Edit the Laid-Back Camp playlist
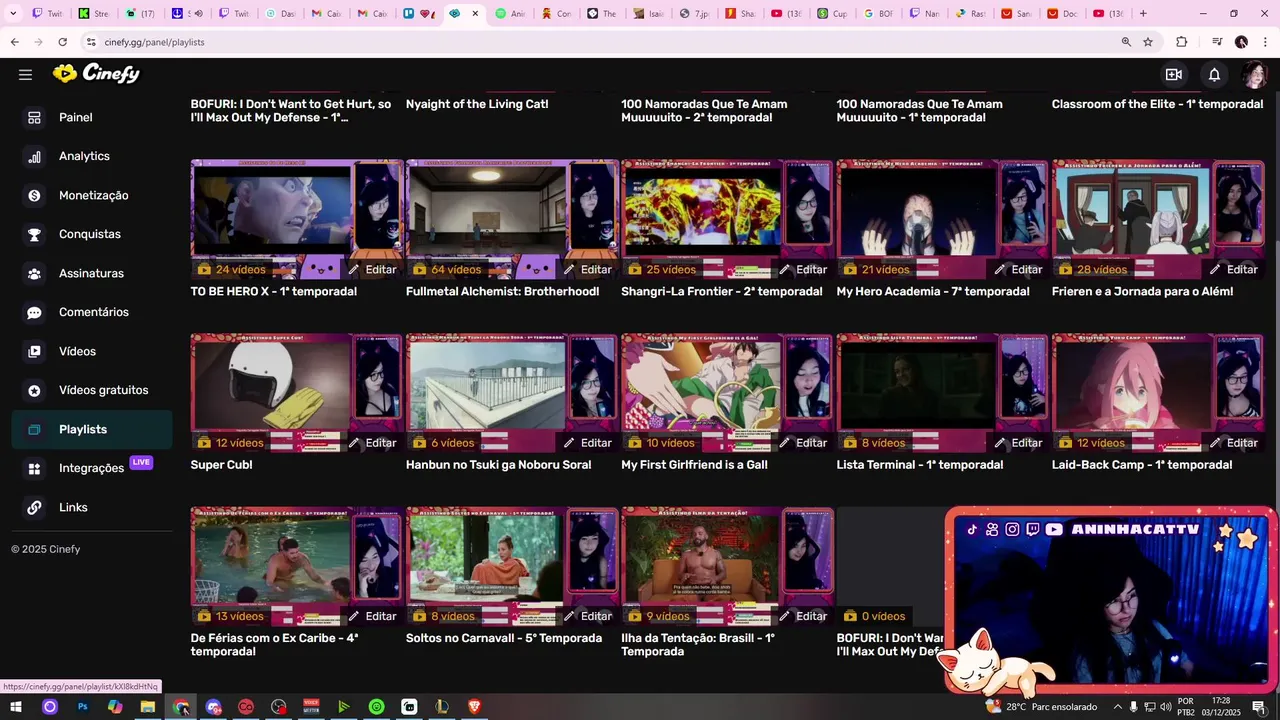Viewport: 1280px width, 720px height. click(x=1233, y=443)
